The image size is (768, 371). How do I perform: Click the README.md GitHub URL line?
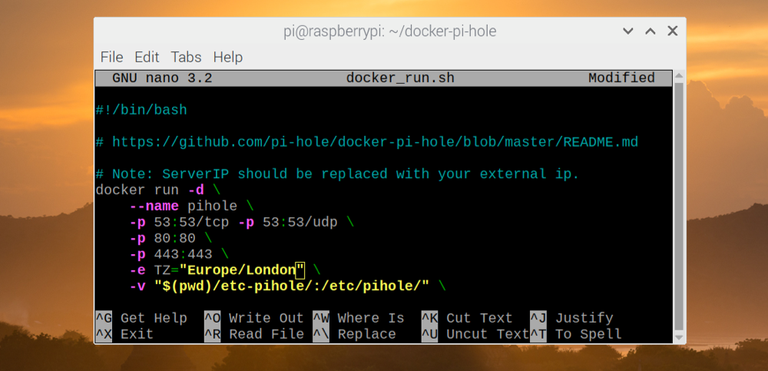[367, 142]
